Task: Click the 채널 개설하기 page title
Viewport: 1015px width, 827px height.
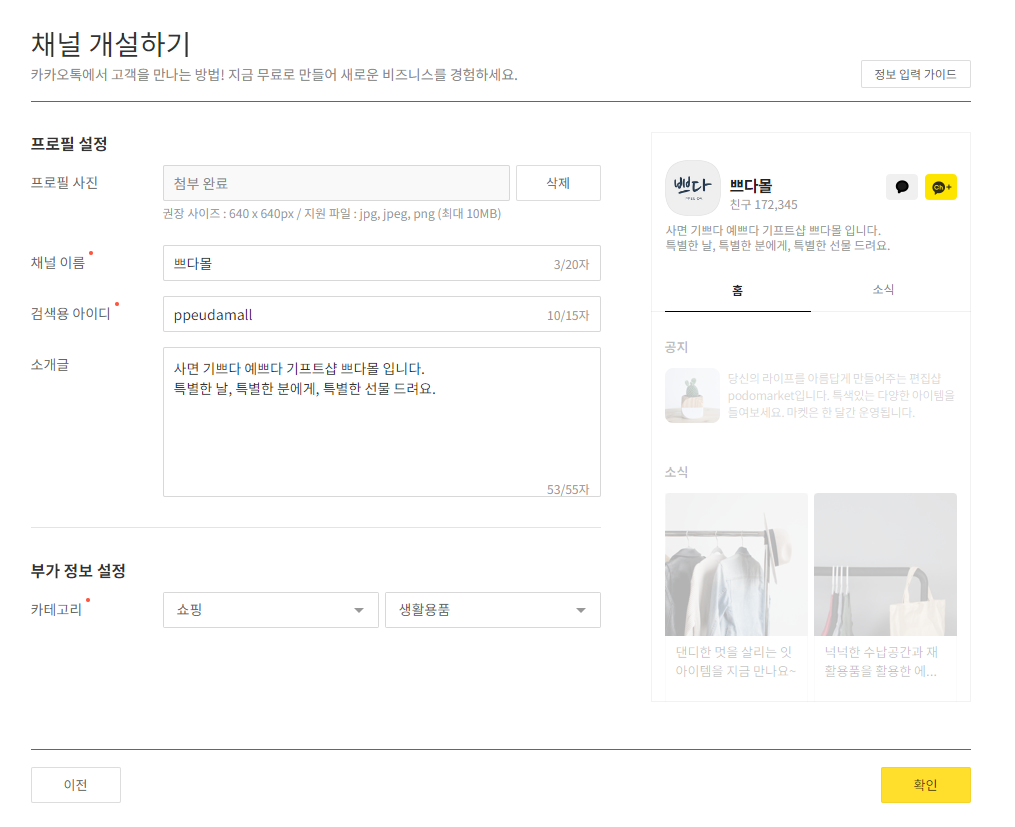Action: point(111,44)
